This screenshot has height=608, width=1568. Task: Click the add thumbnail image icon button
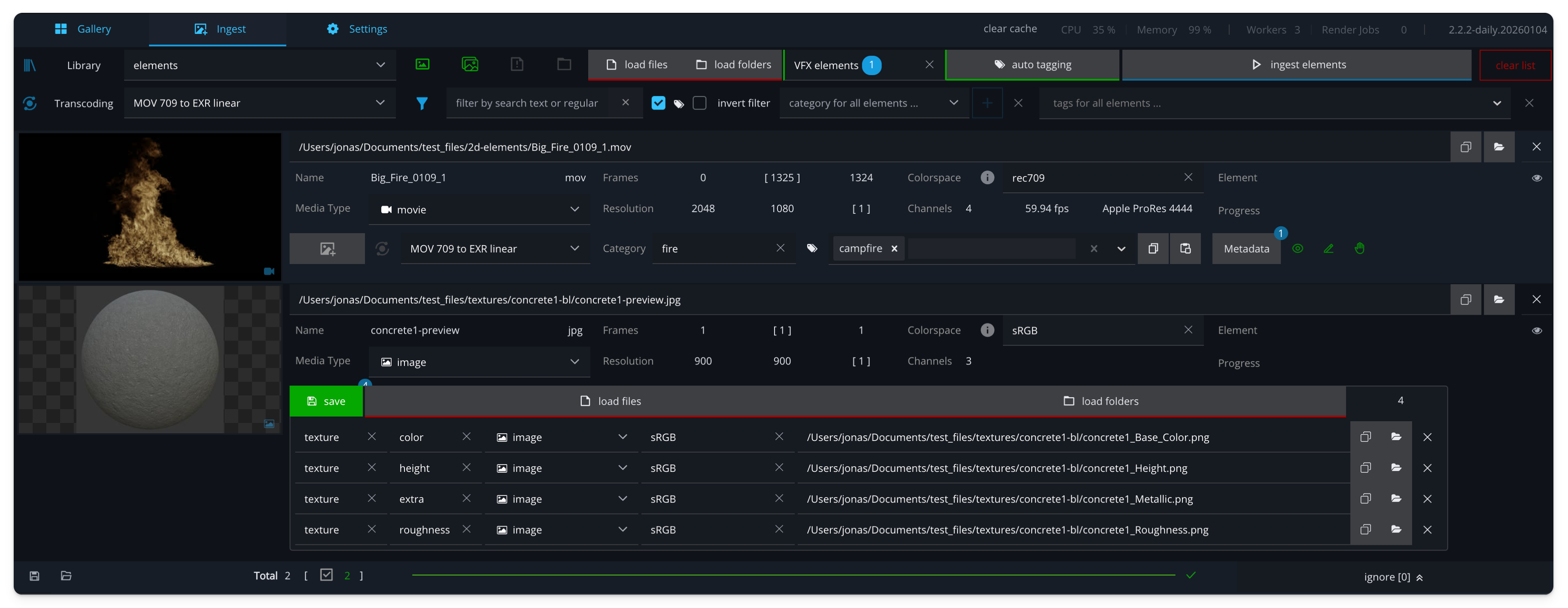327,248
